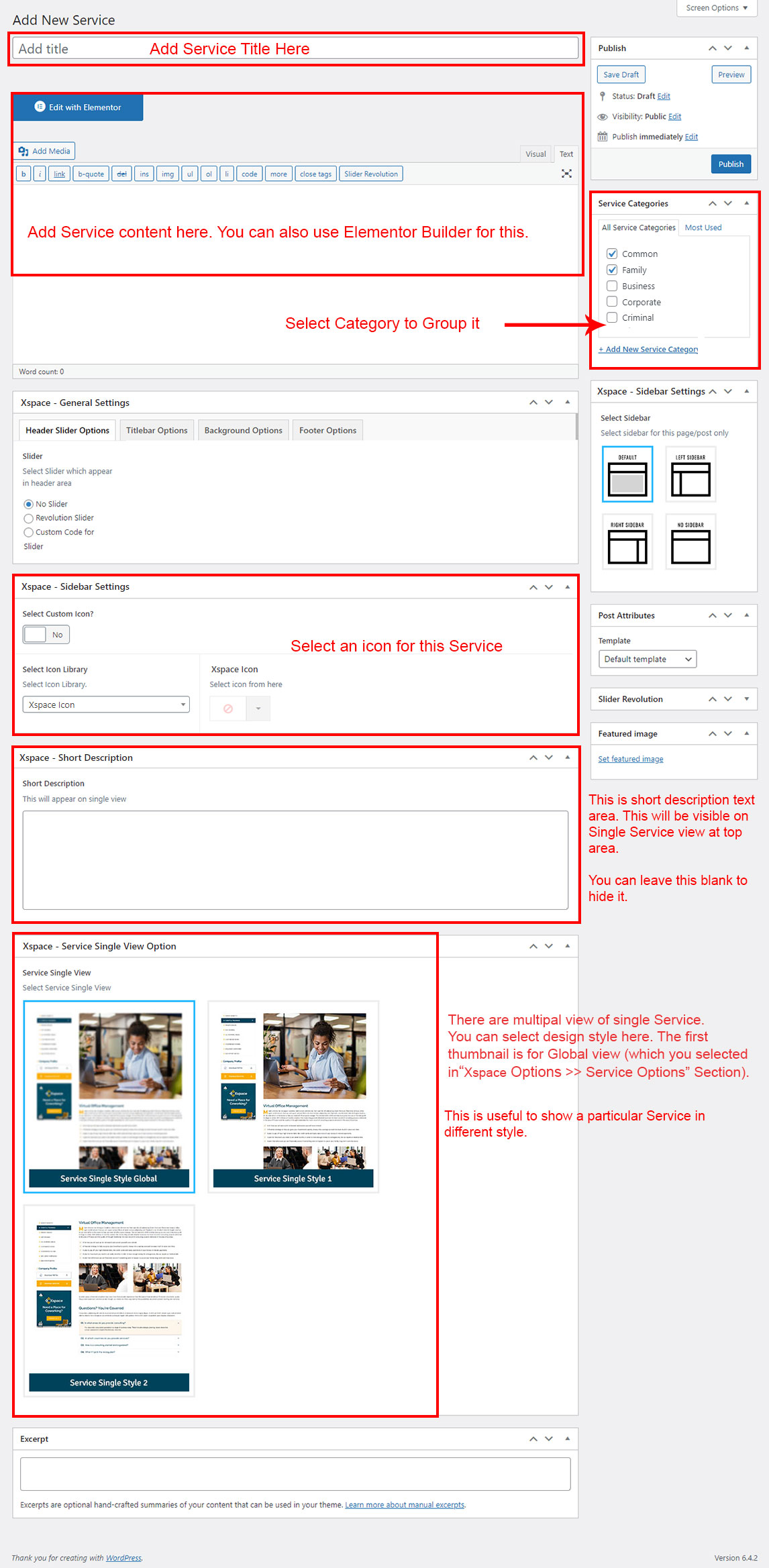Image resolution: width=769 pixels, height=1568 pixels.
Task: Choose the Service Single Style 1 thumbnail
Action: point(293,1096)
